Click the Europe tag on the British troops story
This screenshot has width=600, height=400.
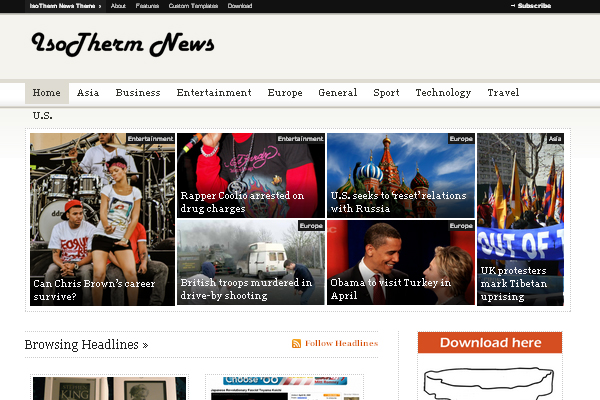[311, 226]
